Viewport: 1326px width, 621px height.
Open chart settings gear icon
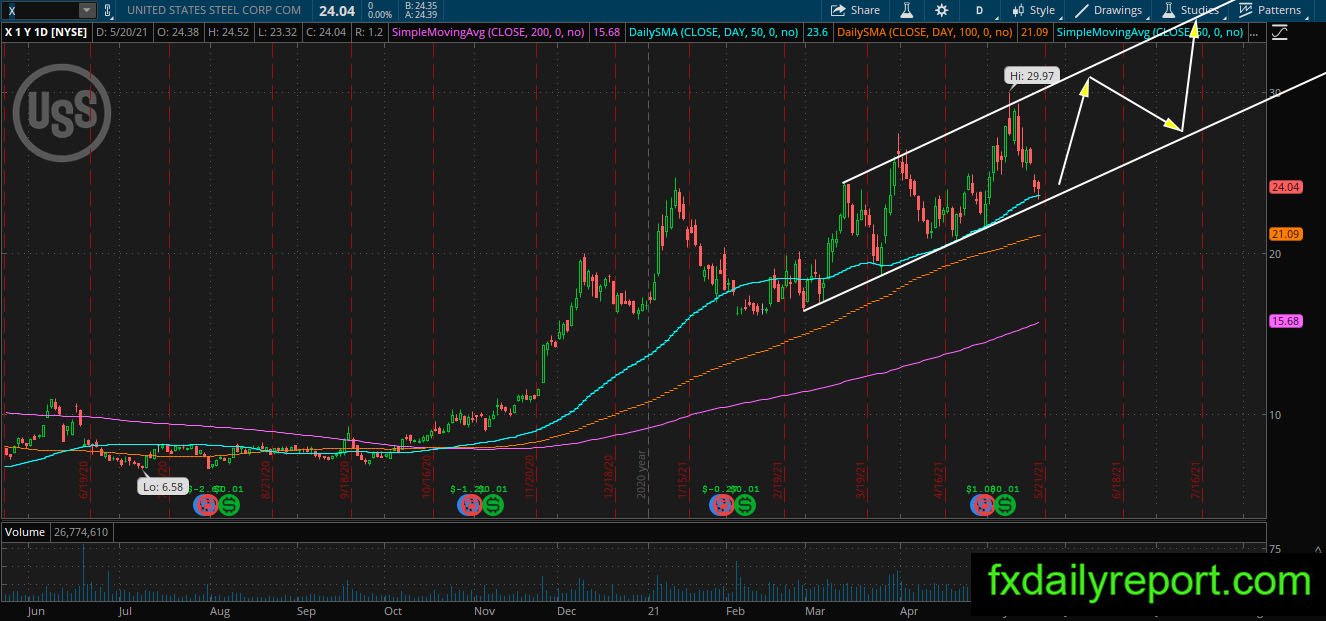941,10
